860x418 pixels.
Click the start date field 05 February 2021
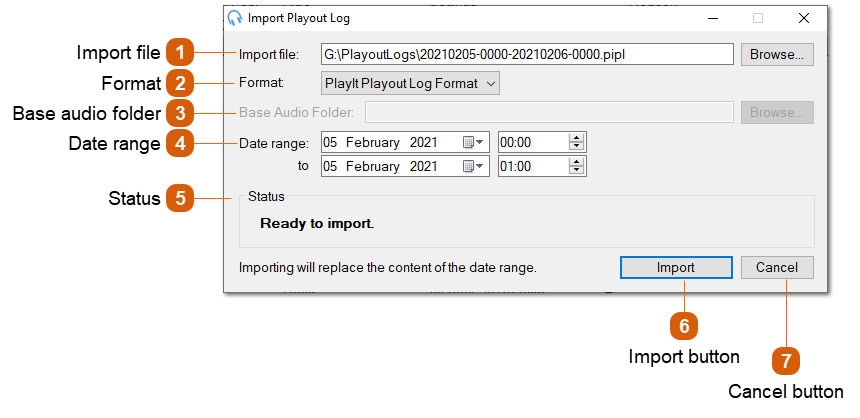click(405, 143)
